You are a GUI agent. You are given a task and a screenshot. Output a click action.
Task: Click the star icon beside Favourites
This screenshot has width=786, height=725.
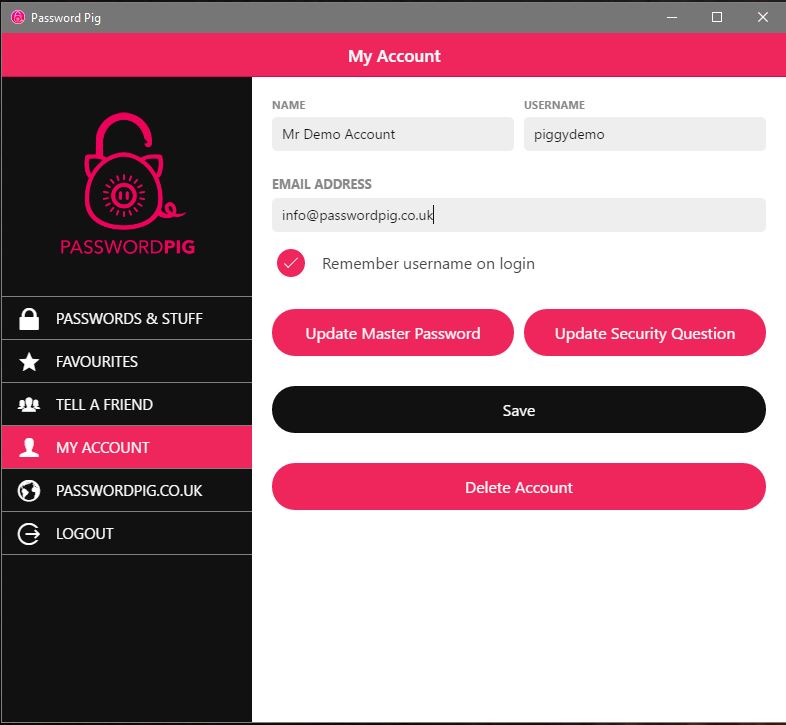(29, 361)
